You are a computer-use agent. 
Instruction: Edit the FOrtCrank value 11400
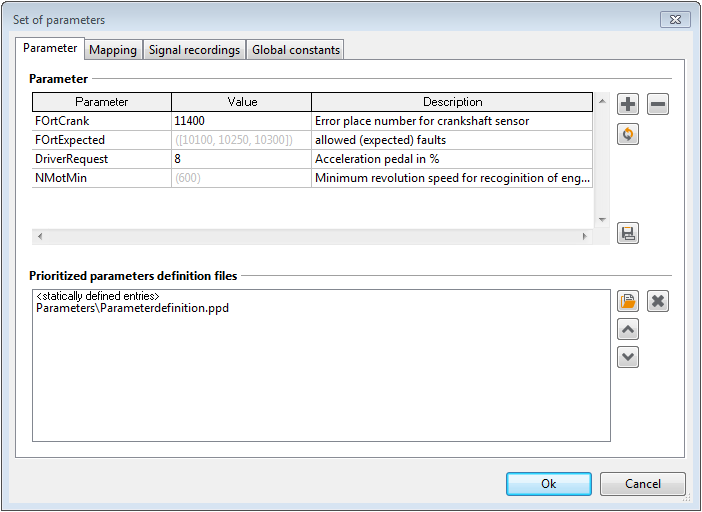tap(241, 121)
